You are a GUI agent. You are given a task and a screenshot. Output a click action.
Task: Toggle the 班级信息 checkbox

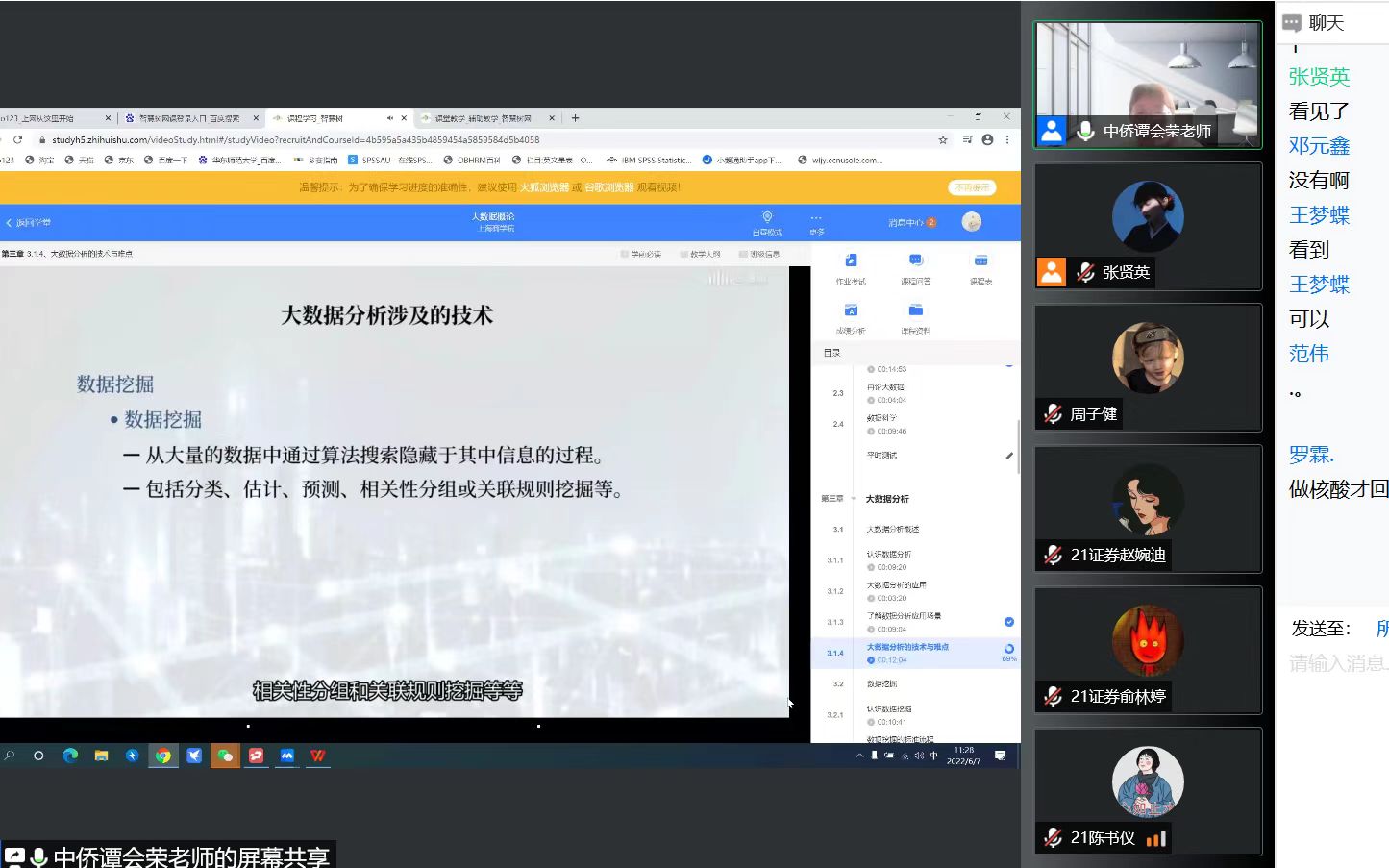[743, 254]
